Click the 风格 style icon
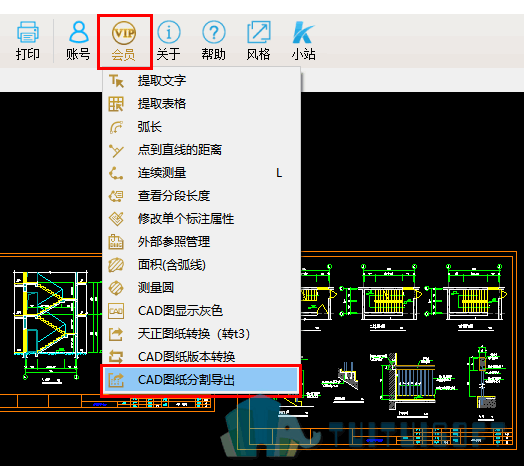 click(259, 32)
